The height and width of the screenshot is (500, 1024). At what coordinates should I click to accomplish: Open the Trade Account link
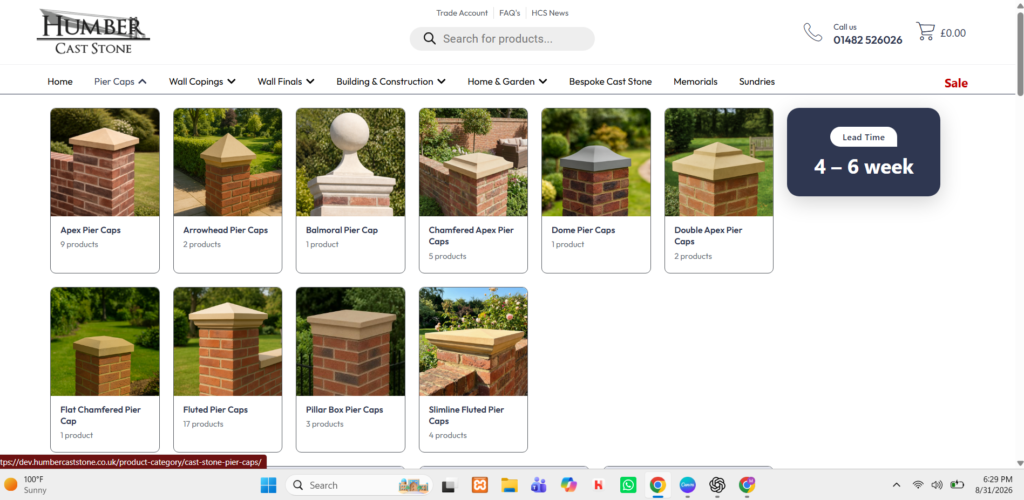click(x=462, y=13)
